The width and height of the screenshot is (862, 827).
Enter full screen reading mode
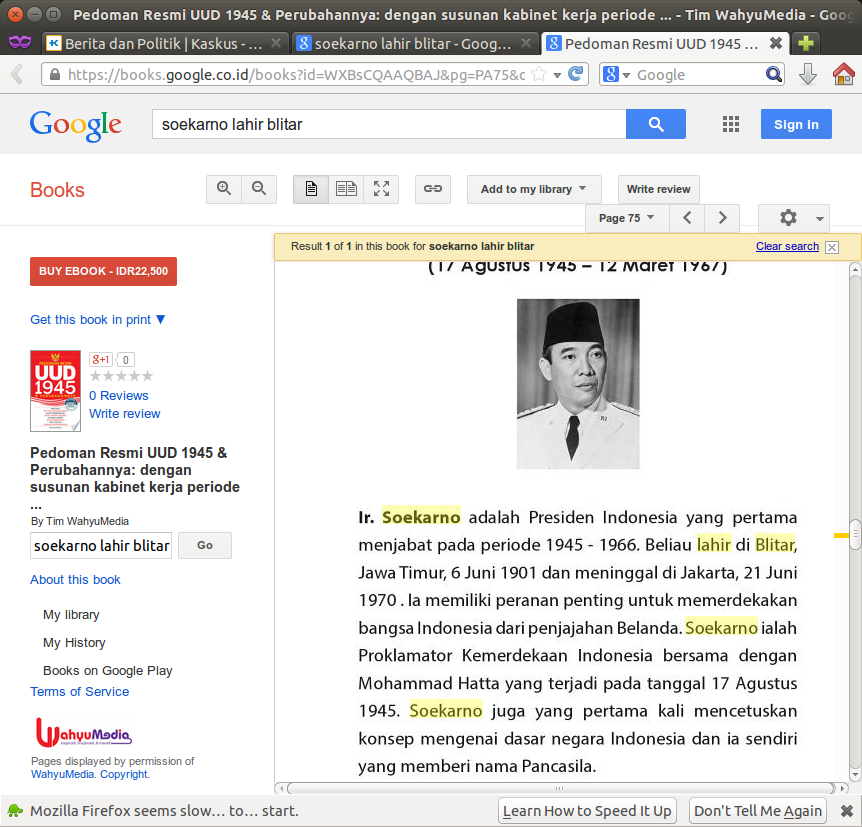click(x=381, y=189)
